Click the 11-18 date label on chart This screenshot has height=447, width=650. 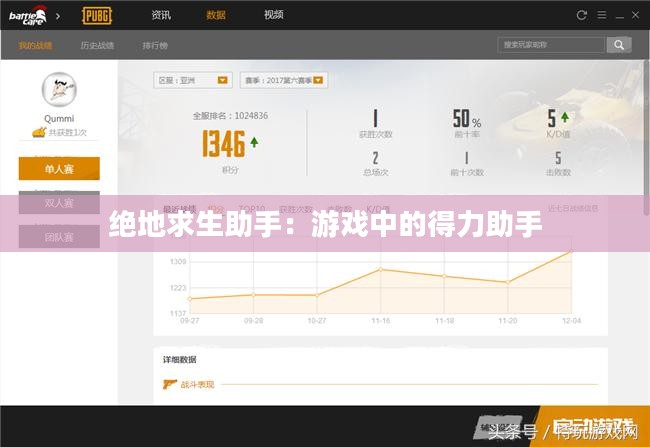444,321
